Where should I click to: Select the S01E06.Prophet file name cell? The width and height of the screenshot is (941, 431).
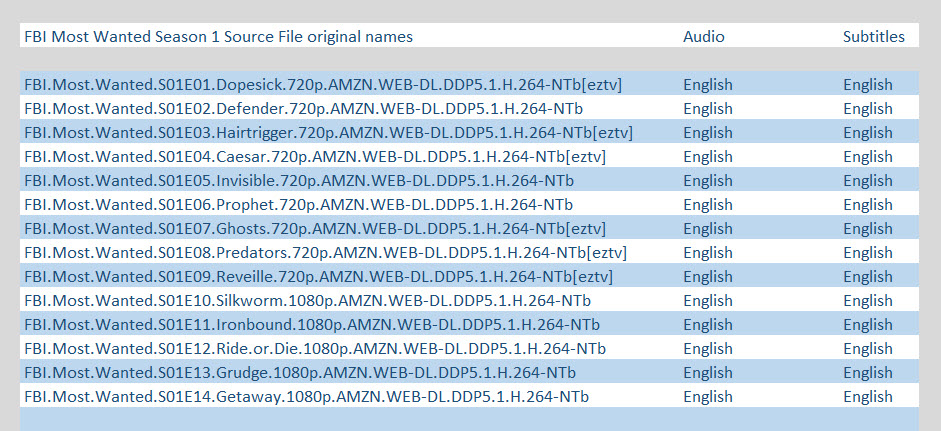299,205
